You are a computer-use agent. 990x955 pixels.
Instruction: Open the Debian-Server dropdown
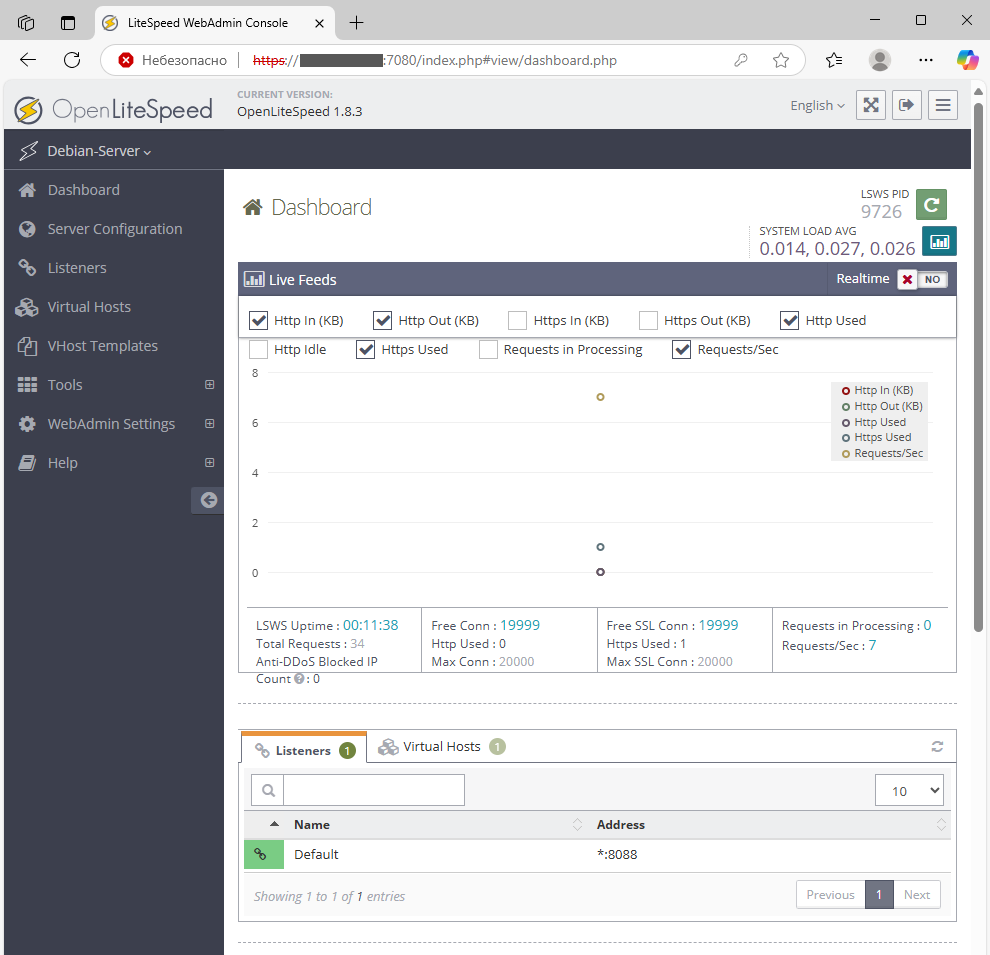pos(99,151)
